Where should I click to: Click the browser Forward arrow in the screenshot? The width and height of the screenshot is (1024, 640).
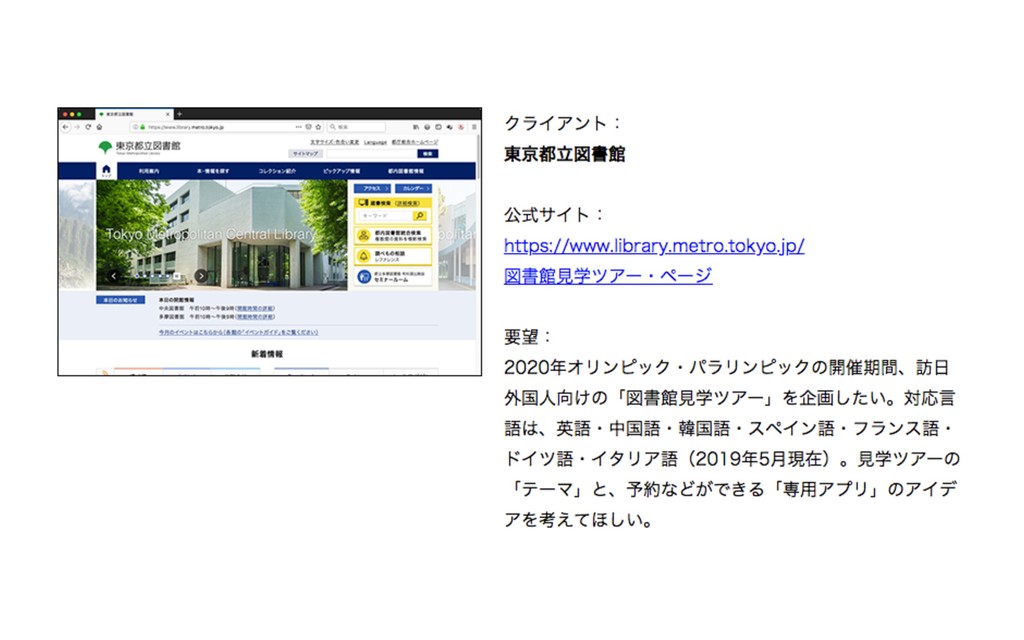click(76, 127)
